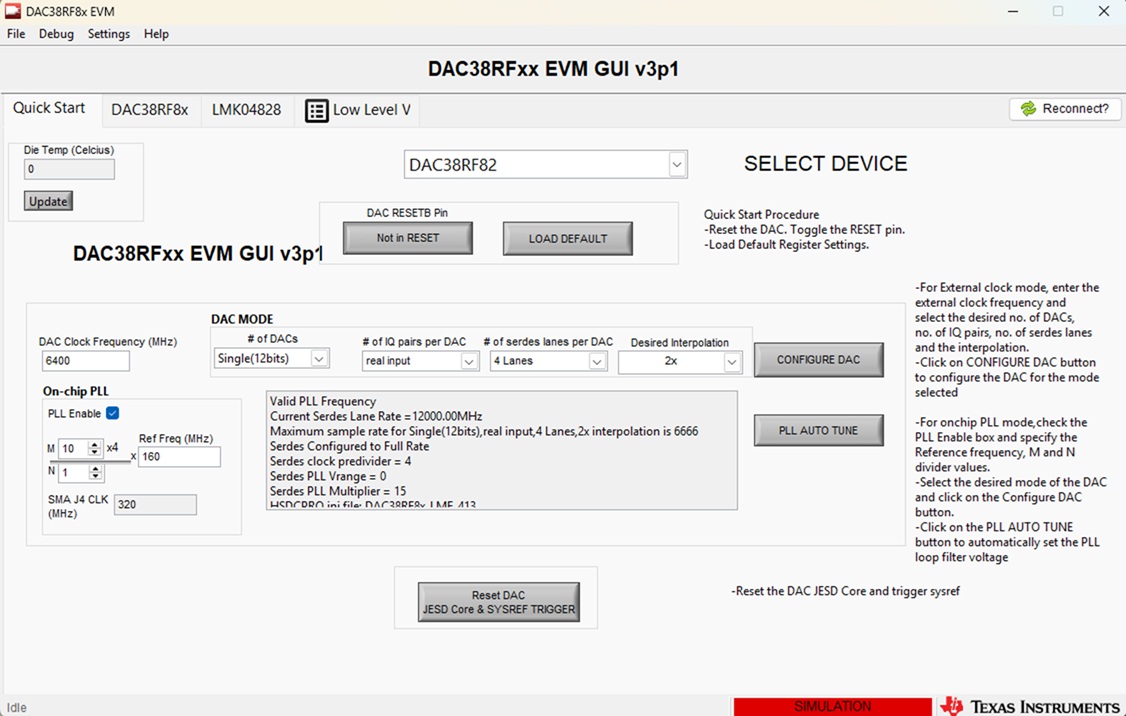Click the DAC38RF8x EVM app icon
Viewport: 1126px width, 716px height.
(x=13, y=11)
